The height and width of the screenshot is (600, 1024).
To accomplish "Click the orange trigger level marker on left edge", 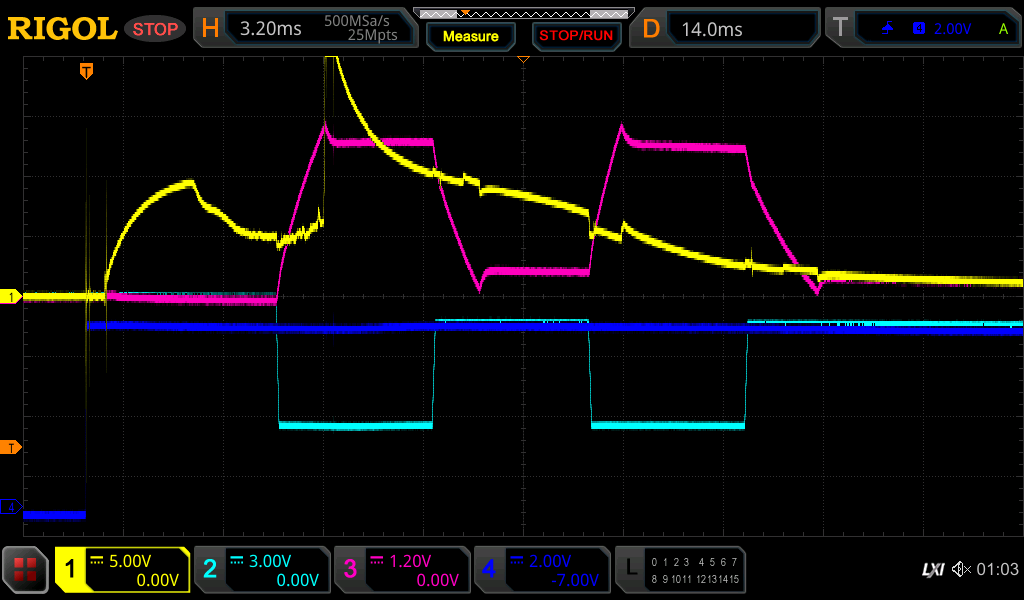I will point(11,446).
